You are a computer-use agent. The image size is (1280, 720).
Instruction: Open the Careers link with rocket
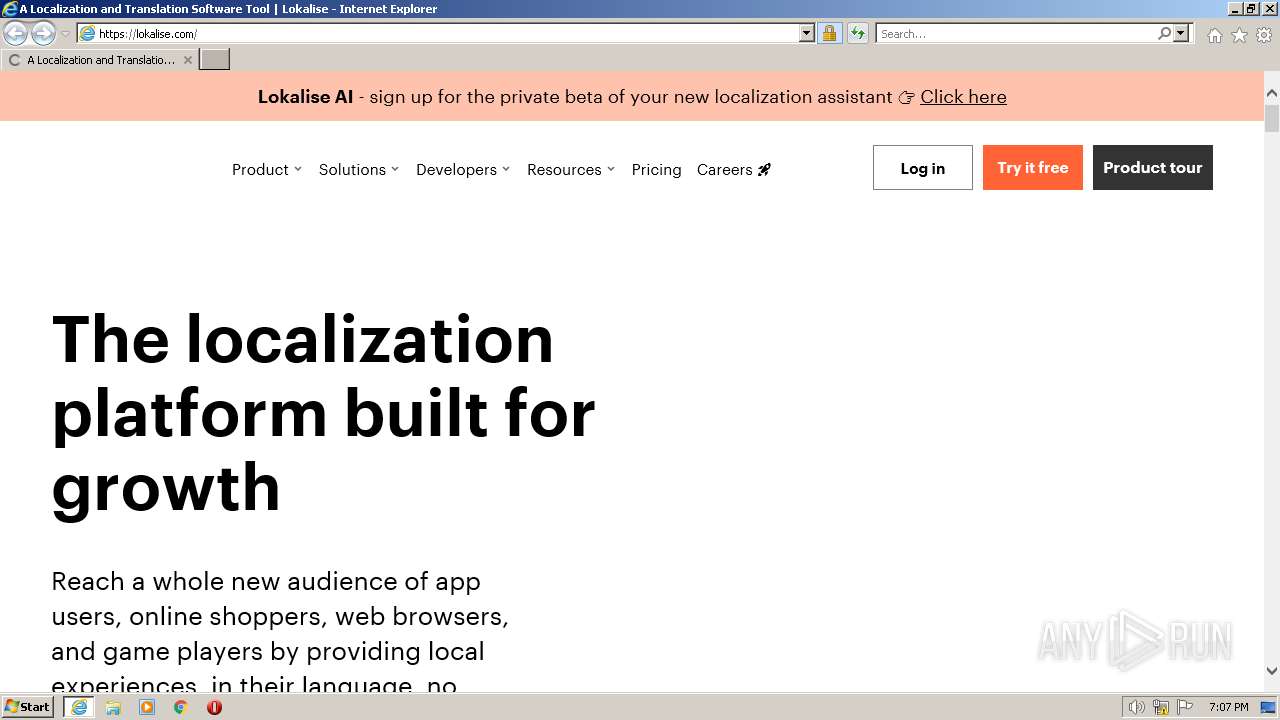click(734, 170)
